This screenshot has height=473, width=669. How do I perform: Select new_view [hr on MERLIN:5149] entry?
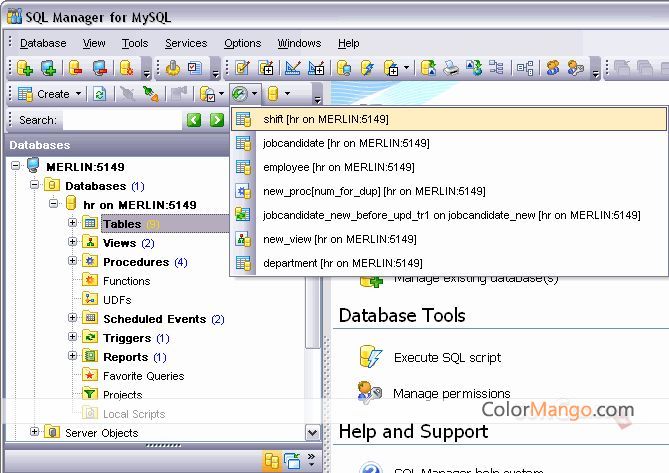point(449,239)
